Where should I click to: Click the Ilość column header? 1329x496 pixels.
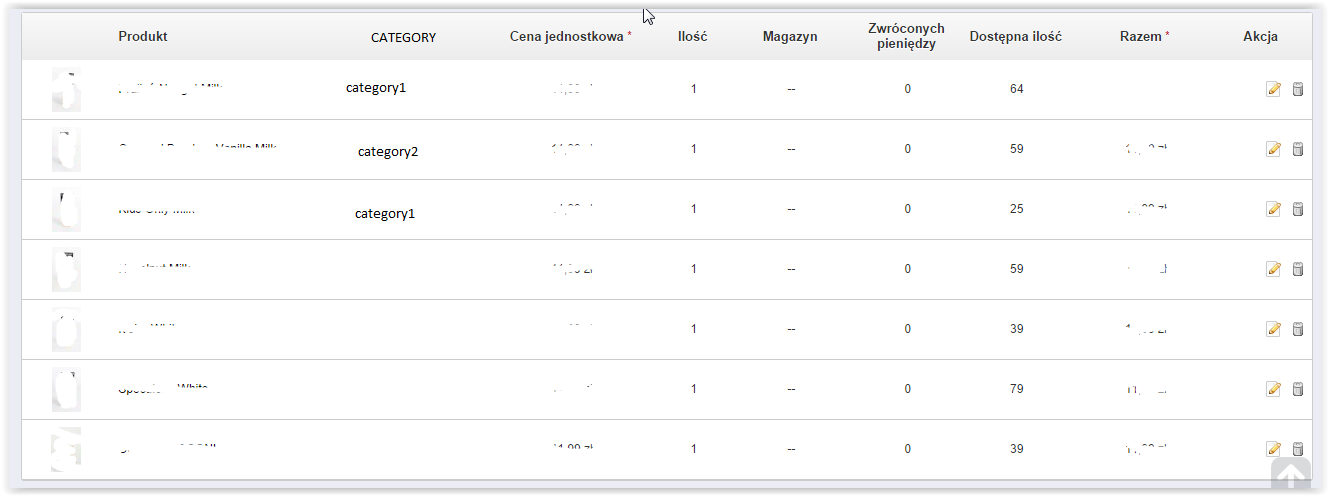[693, 37]
